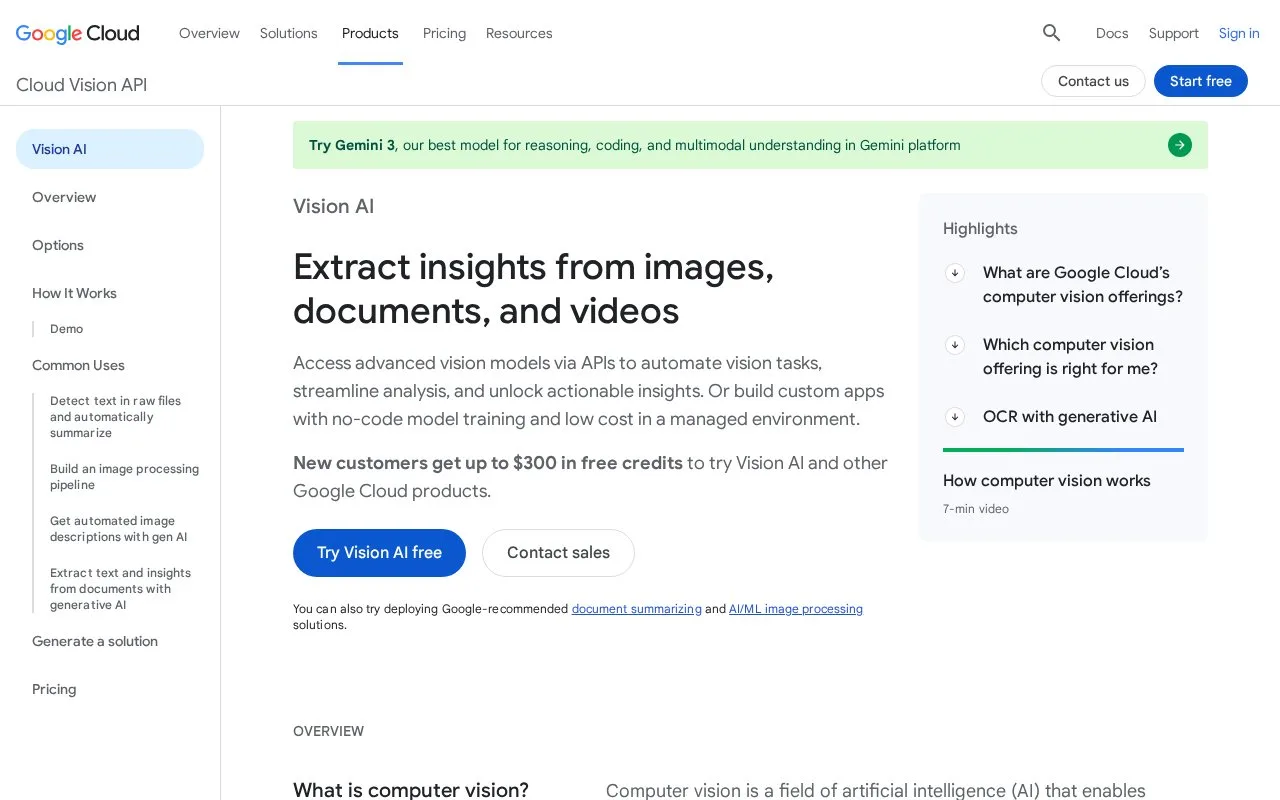Click What are Google Cloud's computer vision offerings
Screen dimensions: 1280x800
coord(1083,285)
